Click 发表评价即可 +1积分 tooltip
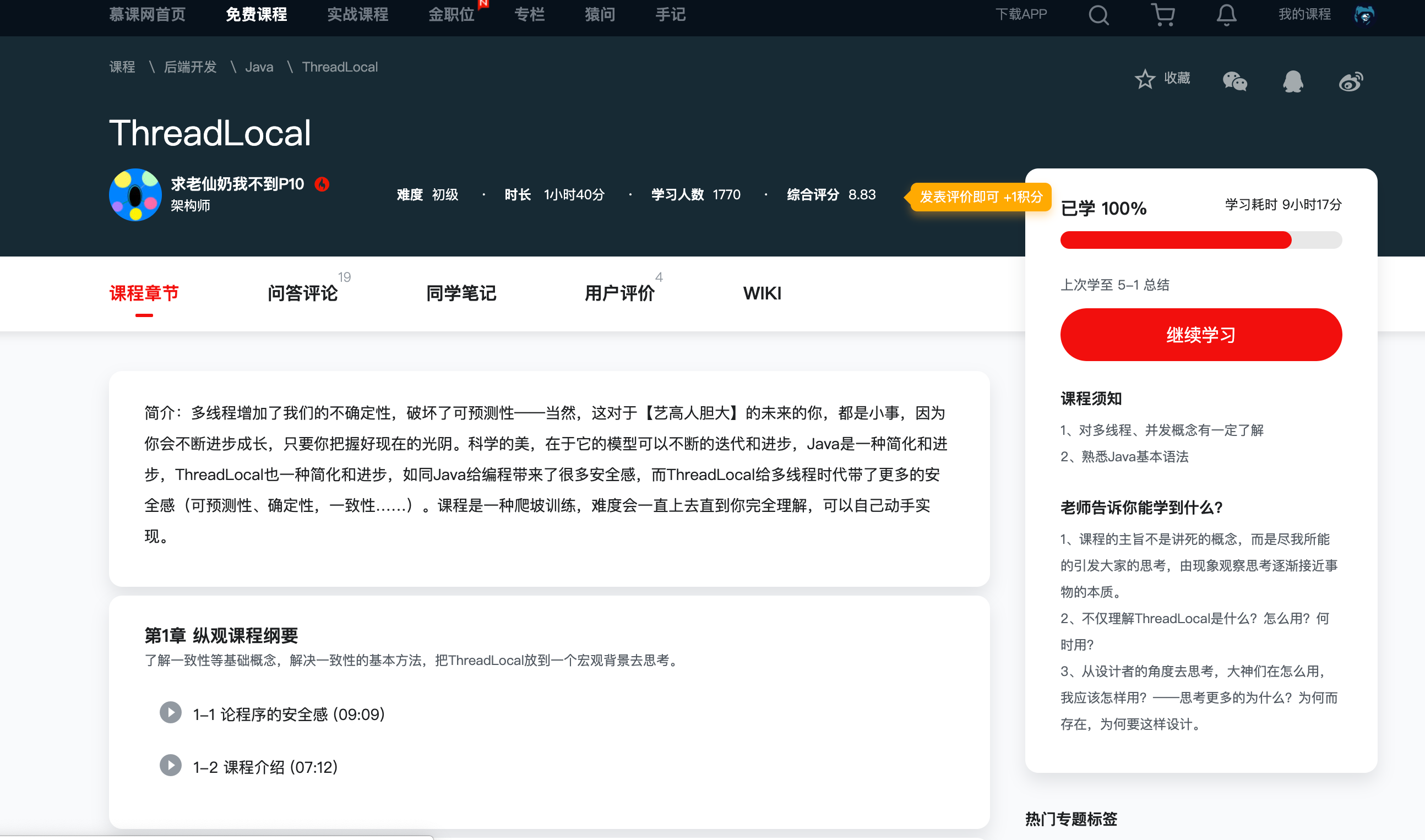This screenshot has width=1425, height=840. coord(980,197)
